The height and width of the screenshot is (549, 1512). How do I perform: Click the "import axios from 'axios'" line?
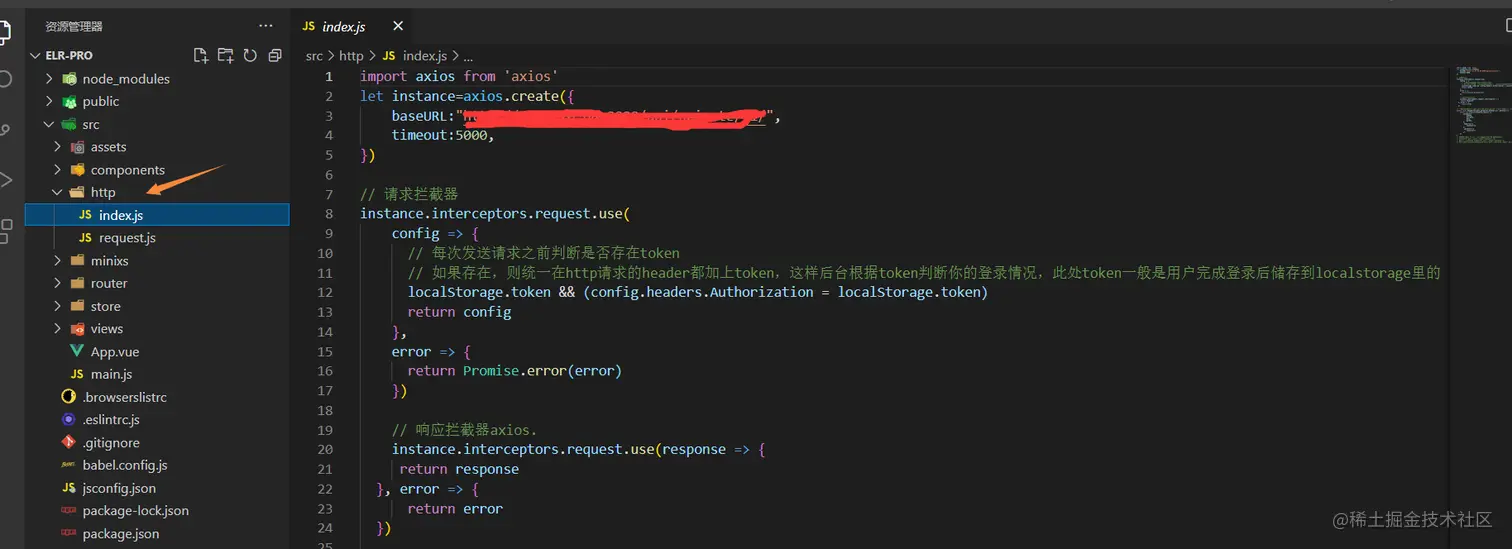click(x=459, y=76)
